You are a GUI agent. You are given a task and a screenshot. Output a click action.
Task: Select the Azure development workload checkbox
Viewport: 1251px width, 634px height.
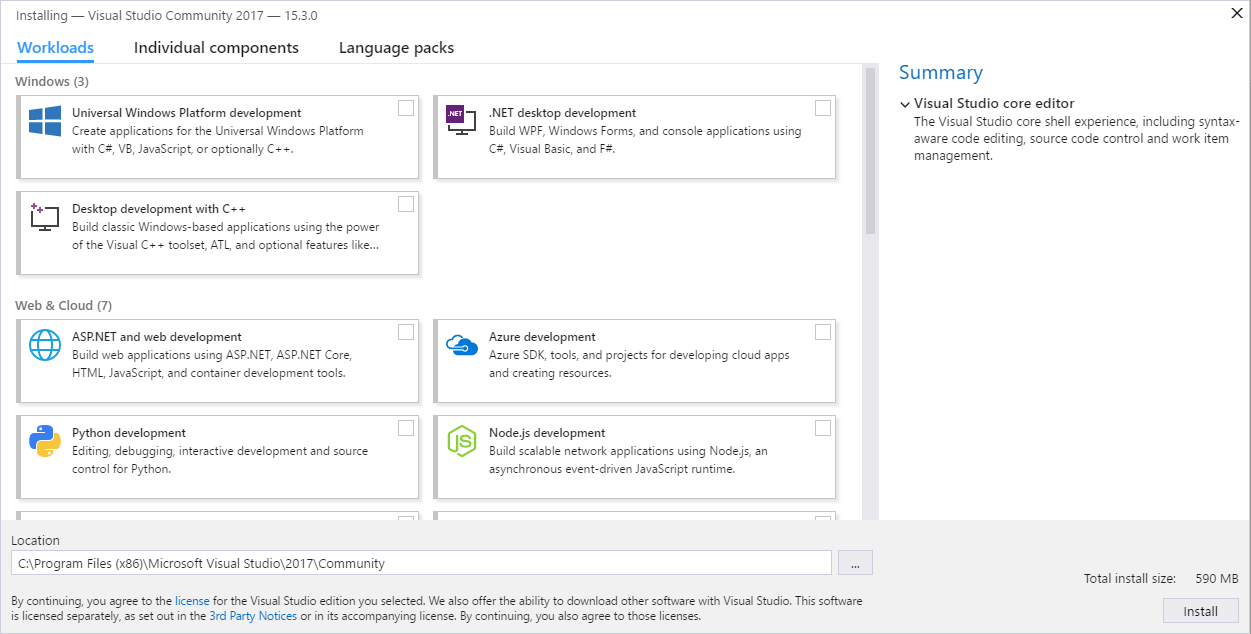[x=822, y=332]
